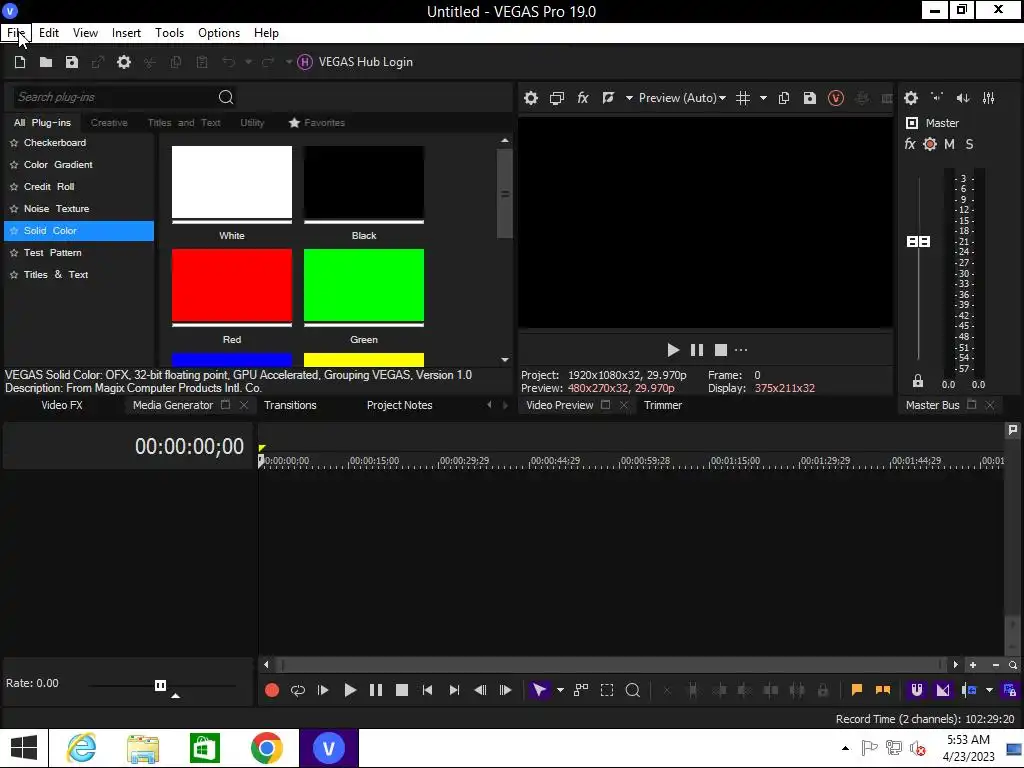Toggle auto ripple icon
The width and height of the screenshot is (1024, 768).
click(969, 690)
